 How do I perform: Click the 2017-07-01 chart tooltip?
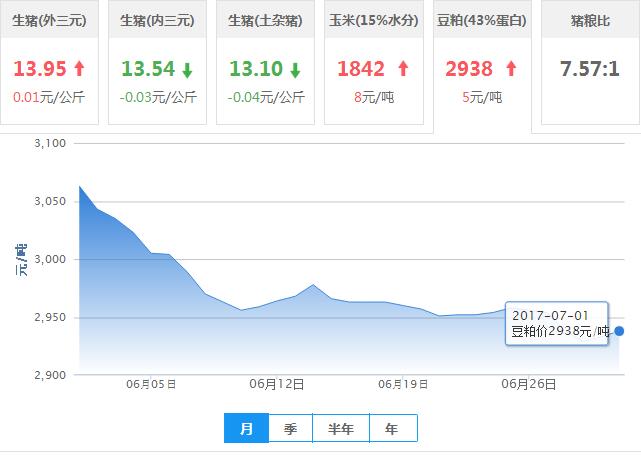(x=557, y=323)
